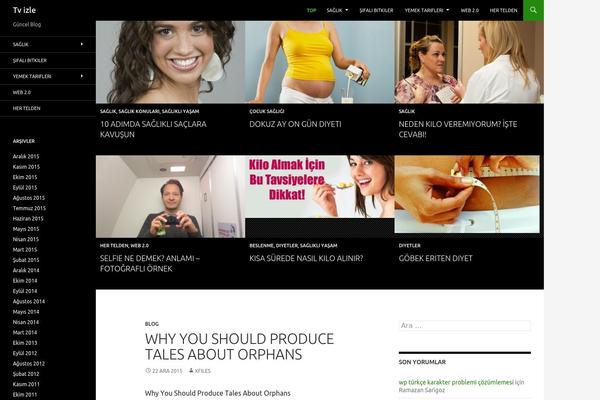
Task: Open the Temmuz 2015 archive
Action: 29,208
